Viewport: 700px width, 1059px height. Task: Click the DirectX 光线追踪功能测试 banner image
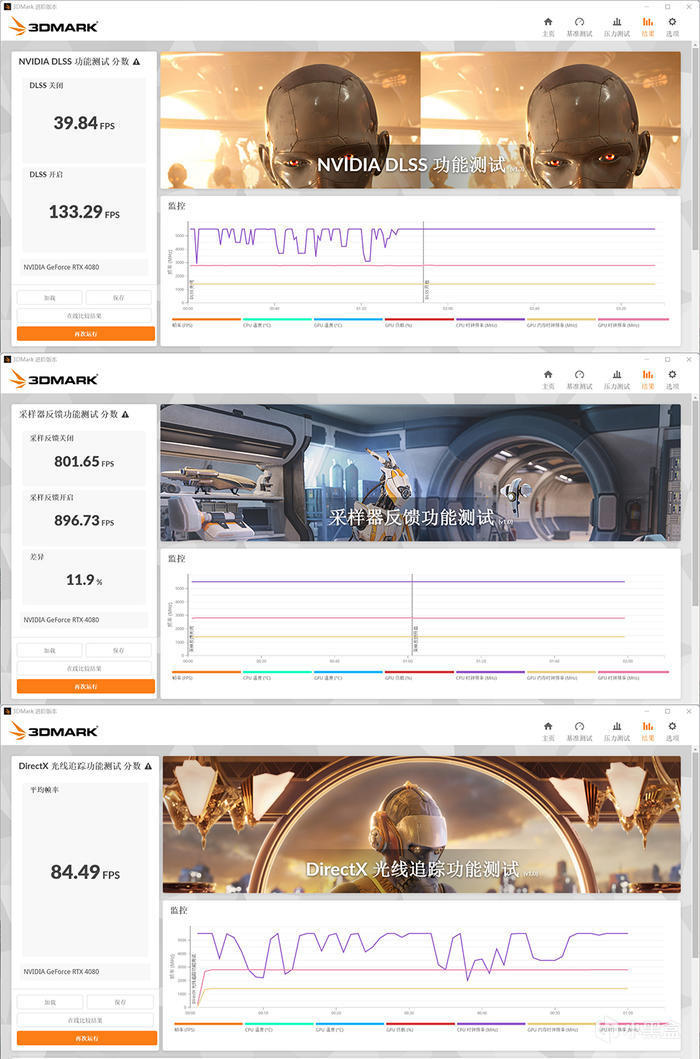pyautogui.click(x=422, y=825)
